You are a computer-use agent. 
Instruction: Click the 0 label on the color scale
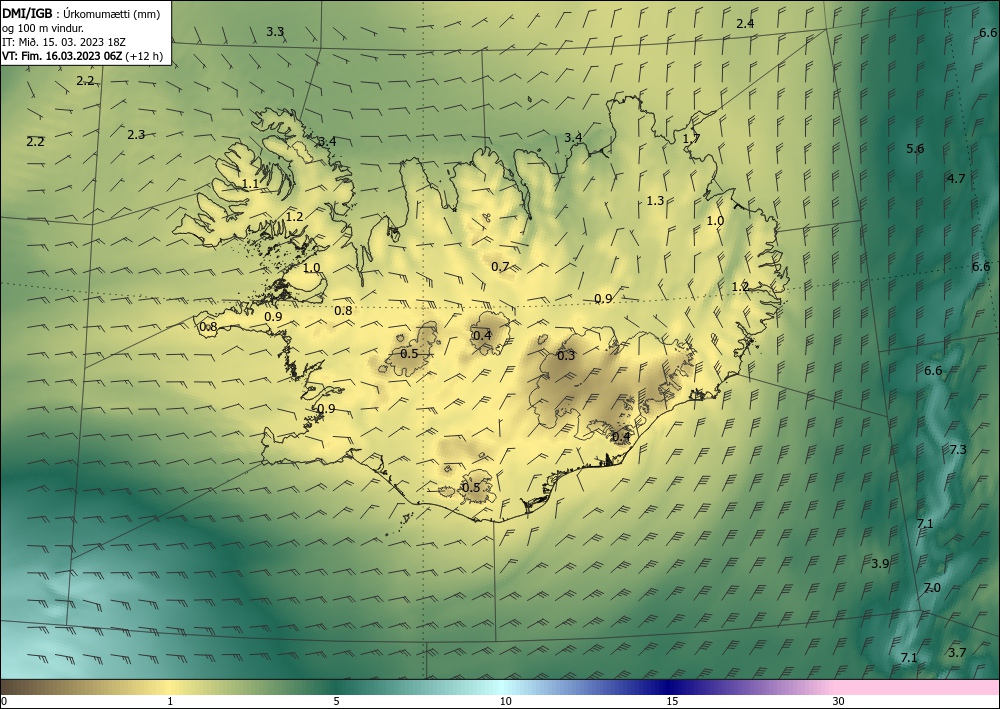coord(4,702)
